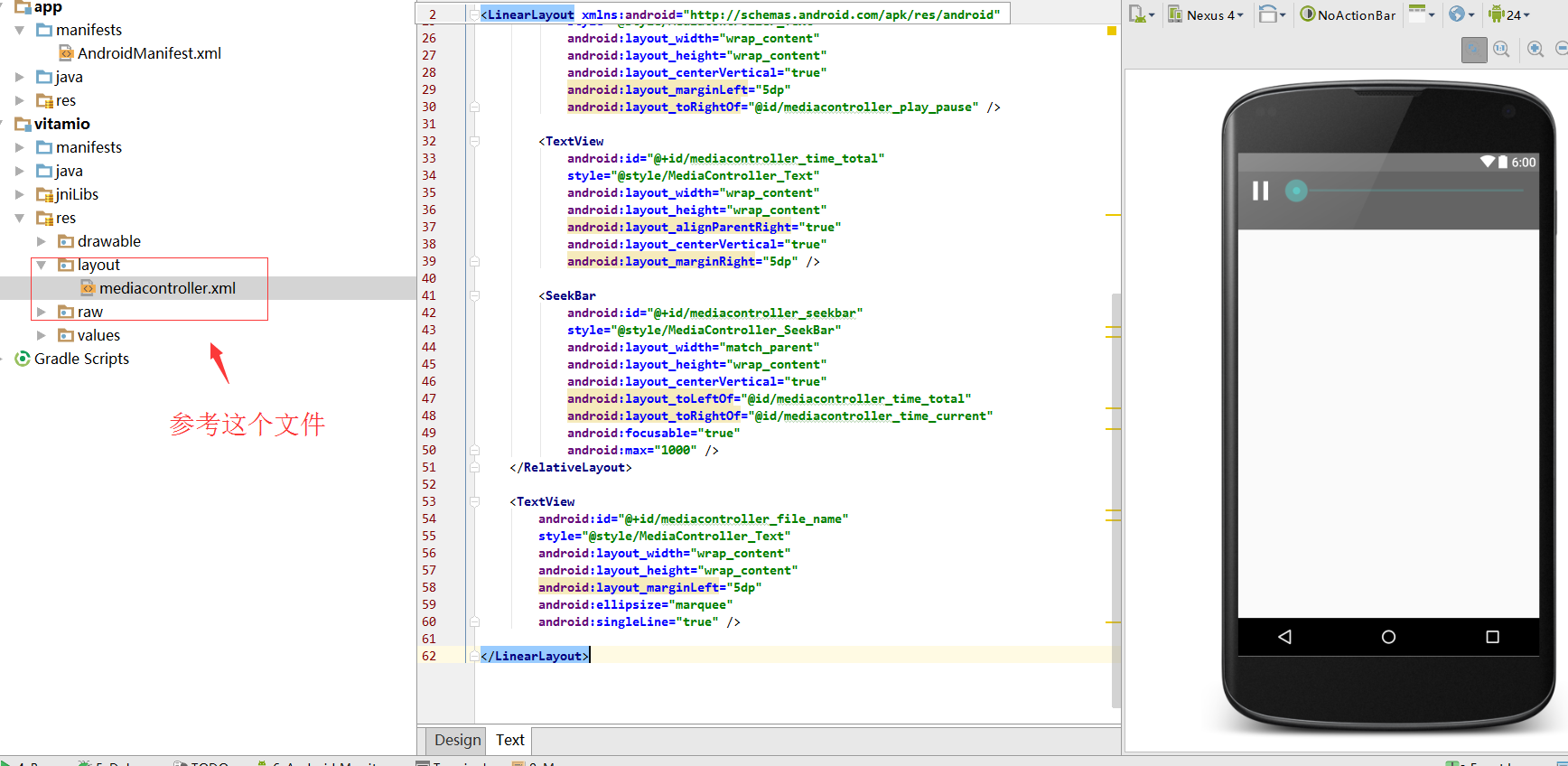Switch to the Design tab

[457, 740]
